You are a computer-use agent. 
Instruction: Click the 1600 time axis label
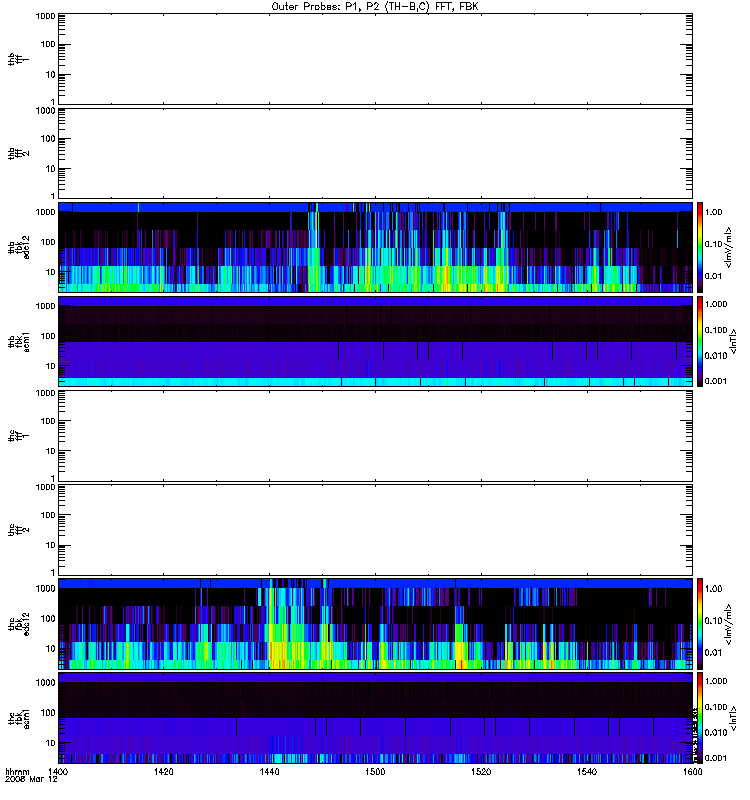692,771
